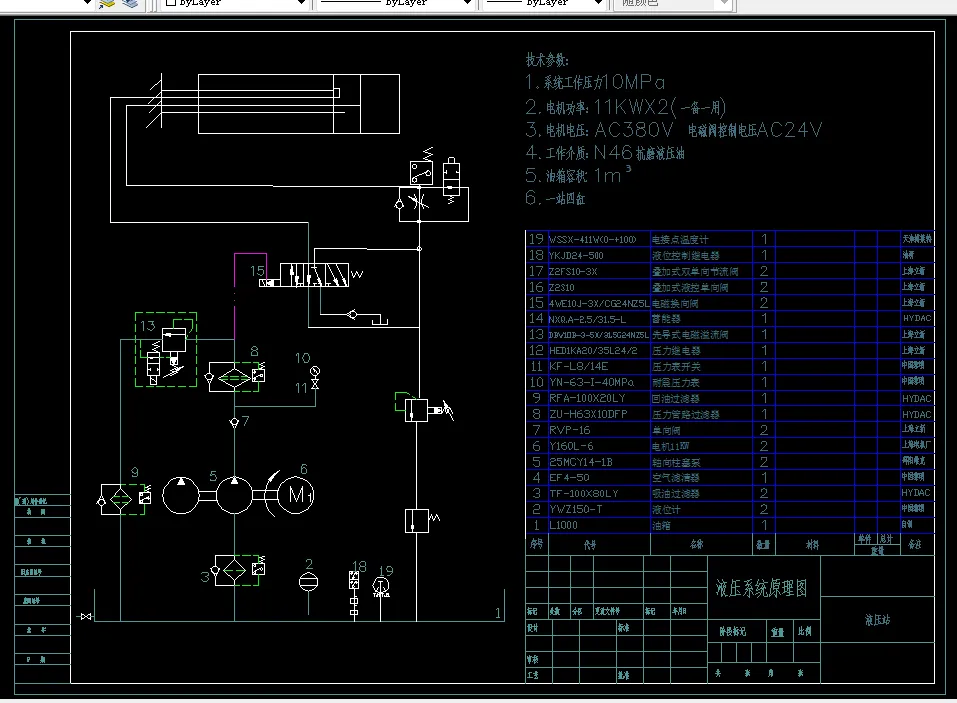Click the '液压站' title block text
The width and height of the screenshot is (957, 703).
(878, 620)
